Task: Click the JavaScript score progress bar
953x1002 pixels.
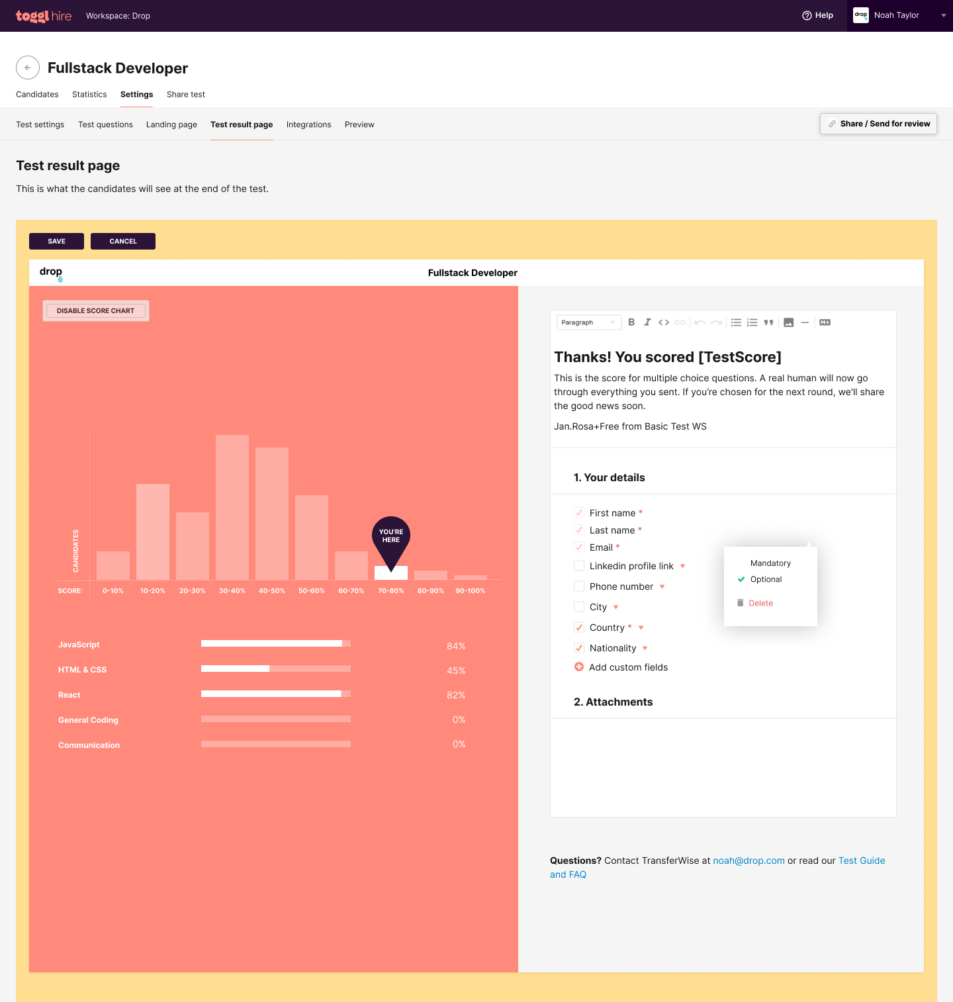Action: coord(275,645)
